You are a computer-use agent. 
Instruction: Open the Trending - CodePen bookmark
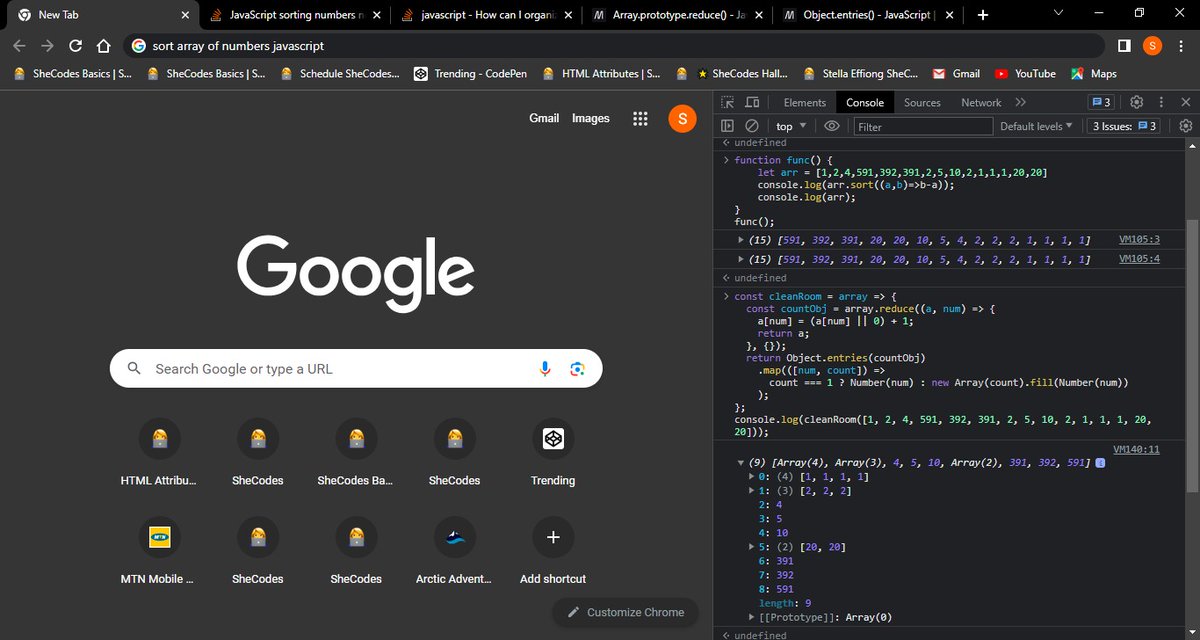point(470,73)
